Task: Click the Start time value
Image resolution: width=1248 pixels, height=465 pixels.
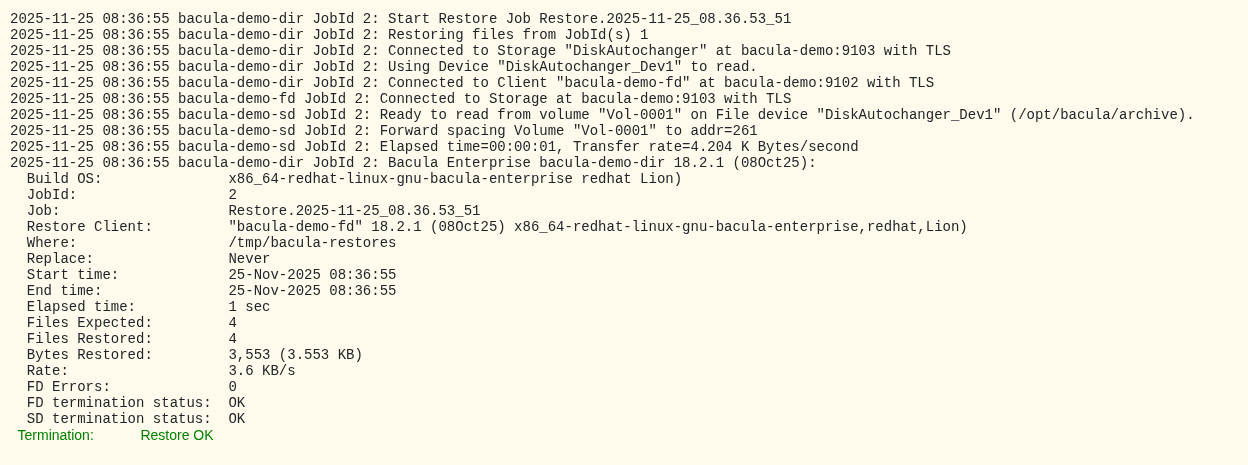Action: (x=312, y=275)
